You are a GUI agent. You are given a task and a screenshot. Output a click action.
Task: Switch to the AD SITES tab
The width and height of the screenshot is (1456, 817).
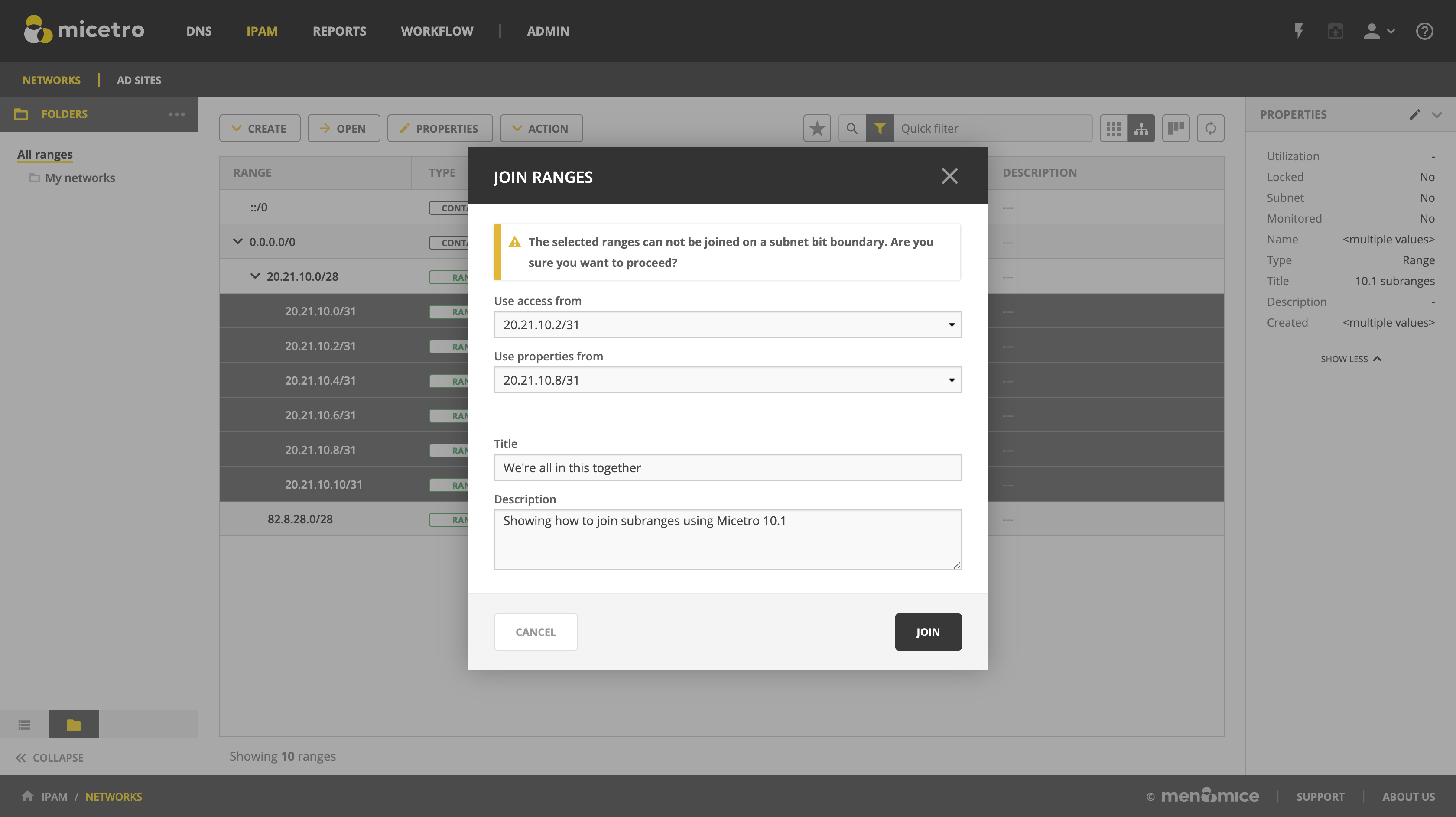(x=139, y=80)
